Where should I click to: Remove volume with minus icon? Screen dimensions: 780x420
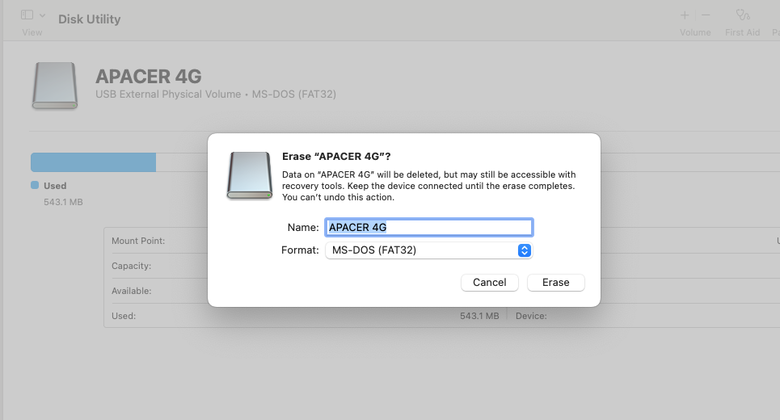pos(705,15)
